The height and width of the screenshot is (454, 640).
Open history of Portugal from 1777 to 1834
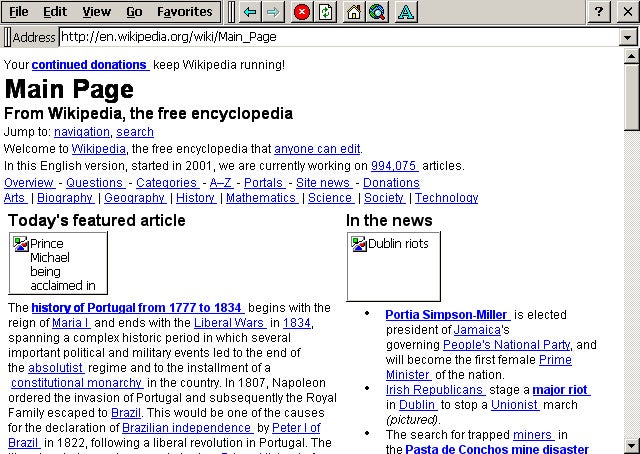pyautogui.click(x=138, y=307)
